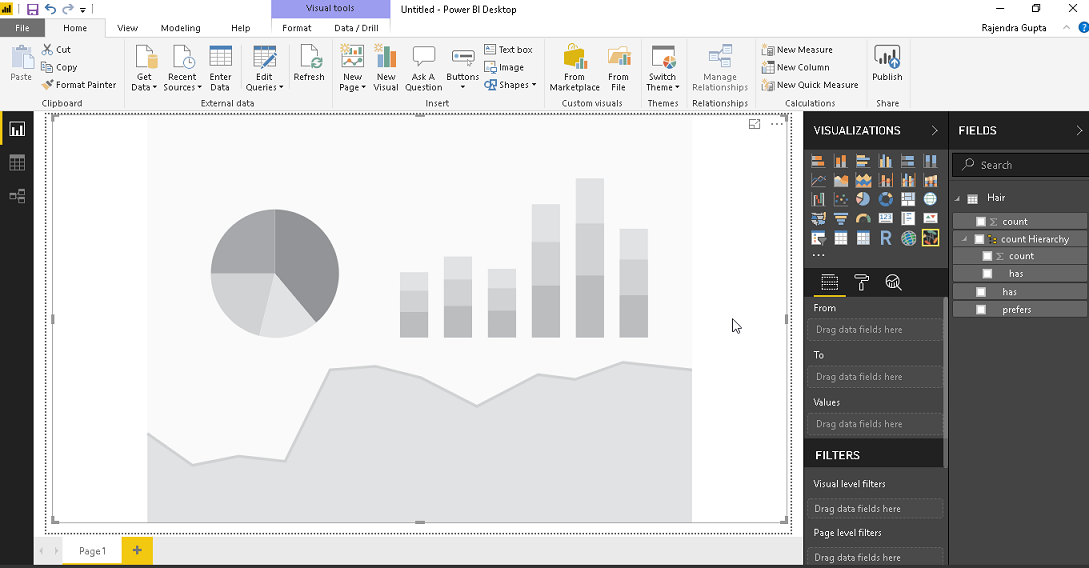
Task: Open the File menu tab
Action: 22,28
